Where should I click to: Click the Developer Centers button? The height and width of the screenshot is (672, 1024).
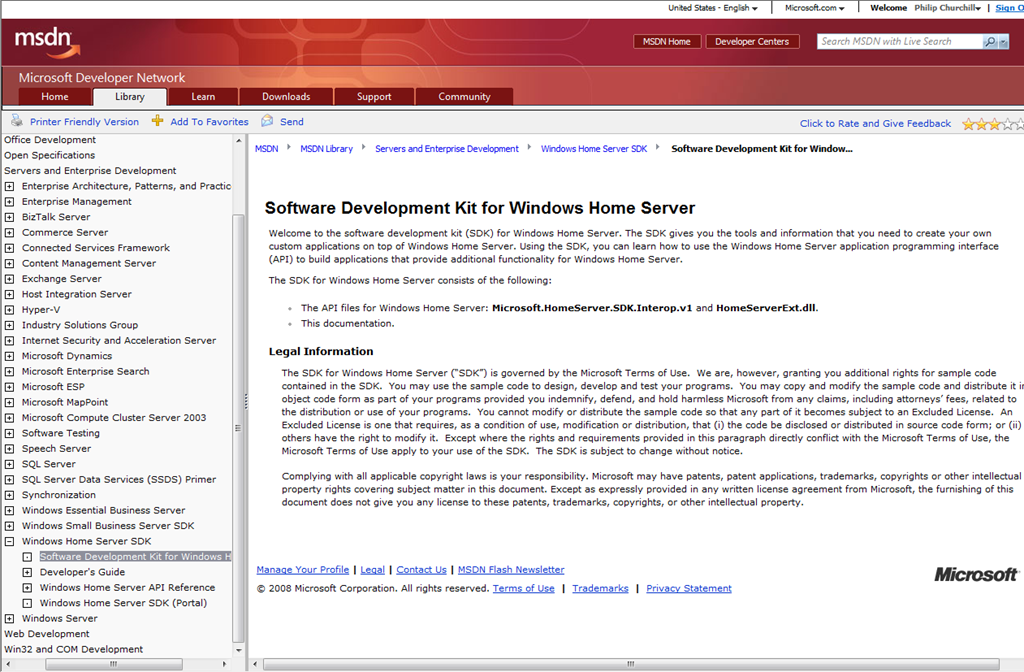(752, 42)
